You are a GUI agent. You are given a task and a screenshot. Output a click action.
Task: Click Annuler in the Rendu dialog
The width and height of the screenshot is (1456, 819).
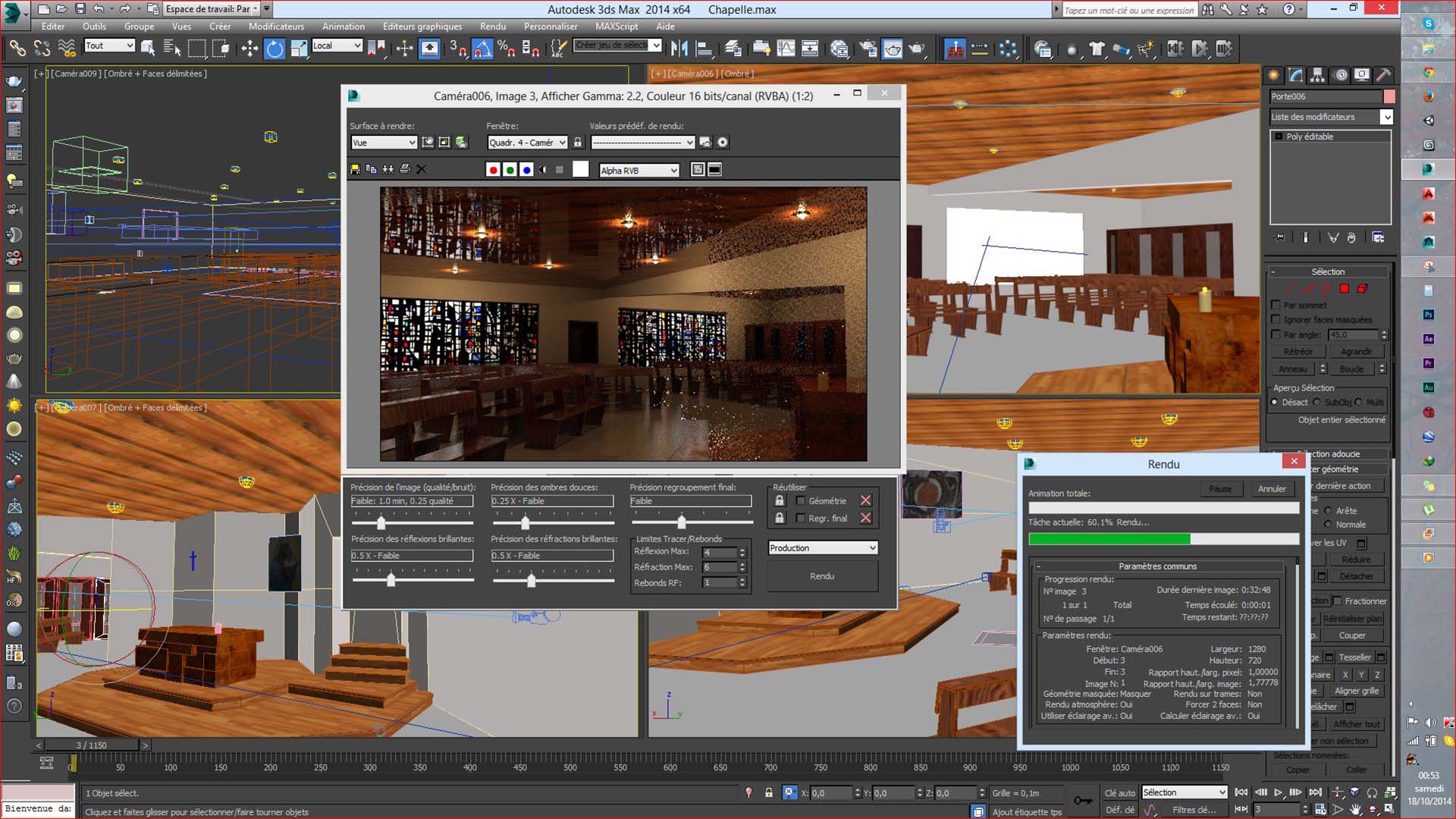pos(1272,489)
